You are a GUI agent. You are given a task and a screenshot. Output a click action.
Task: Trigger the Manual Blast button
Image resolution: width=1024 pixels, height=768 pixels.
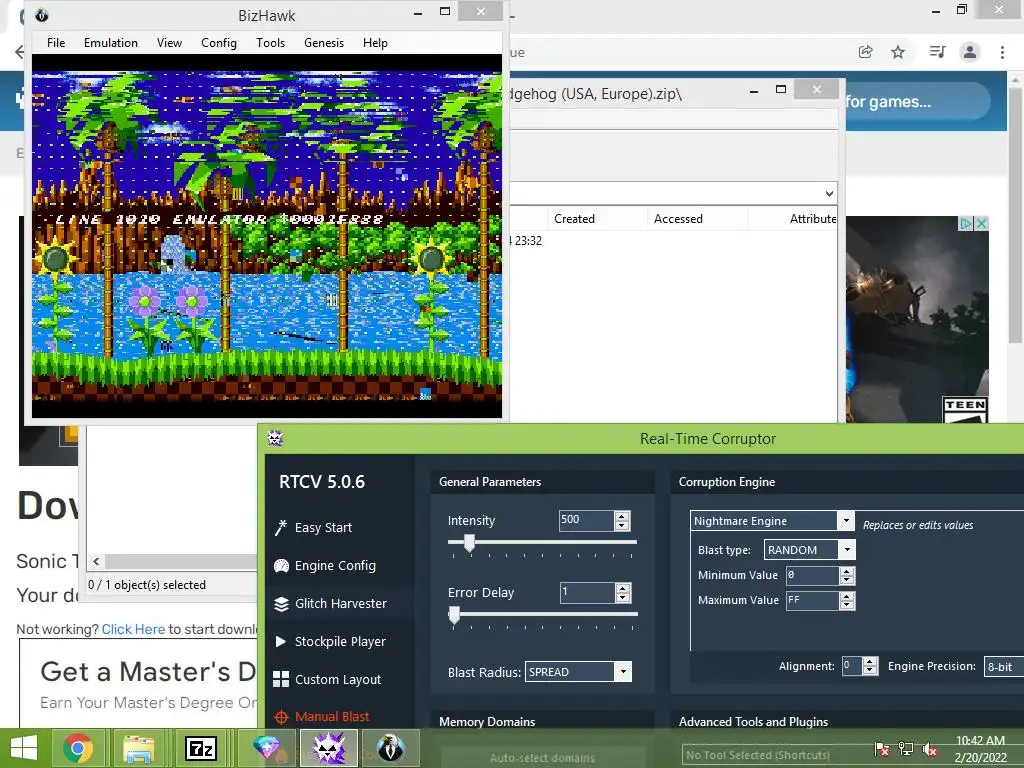(x=322, y=716)
